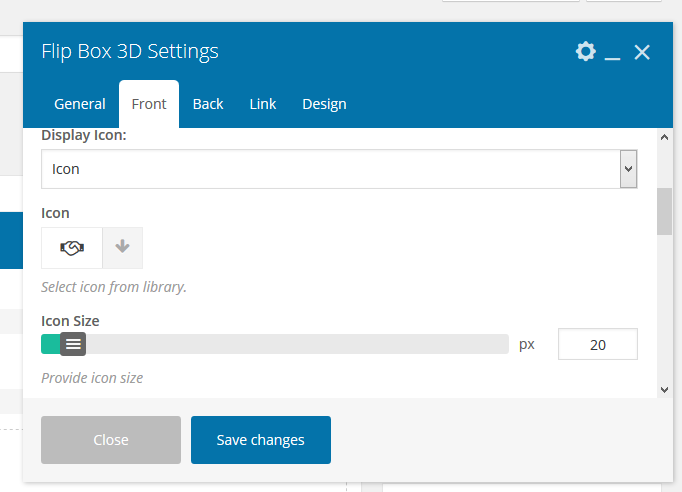The image size is (682, 492).
Task: Focus the icon size value field
Action: point(598,344)
